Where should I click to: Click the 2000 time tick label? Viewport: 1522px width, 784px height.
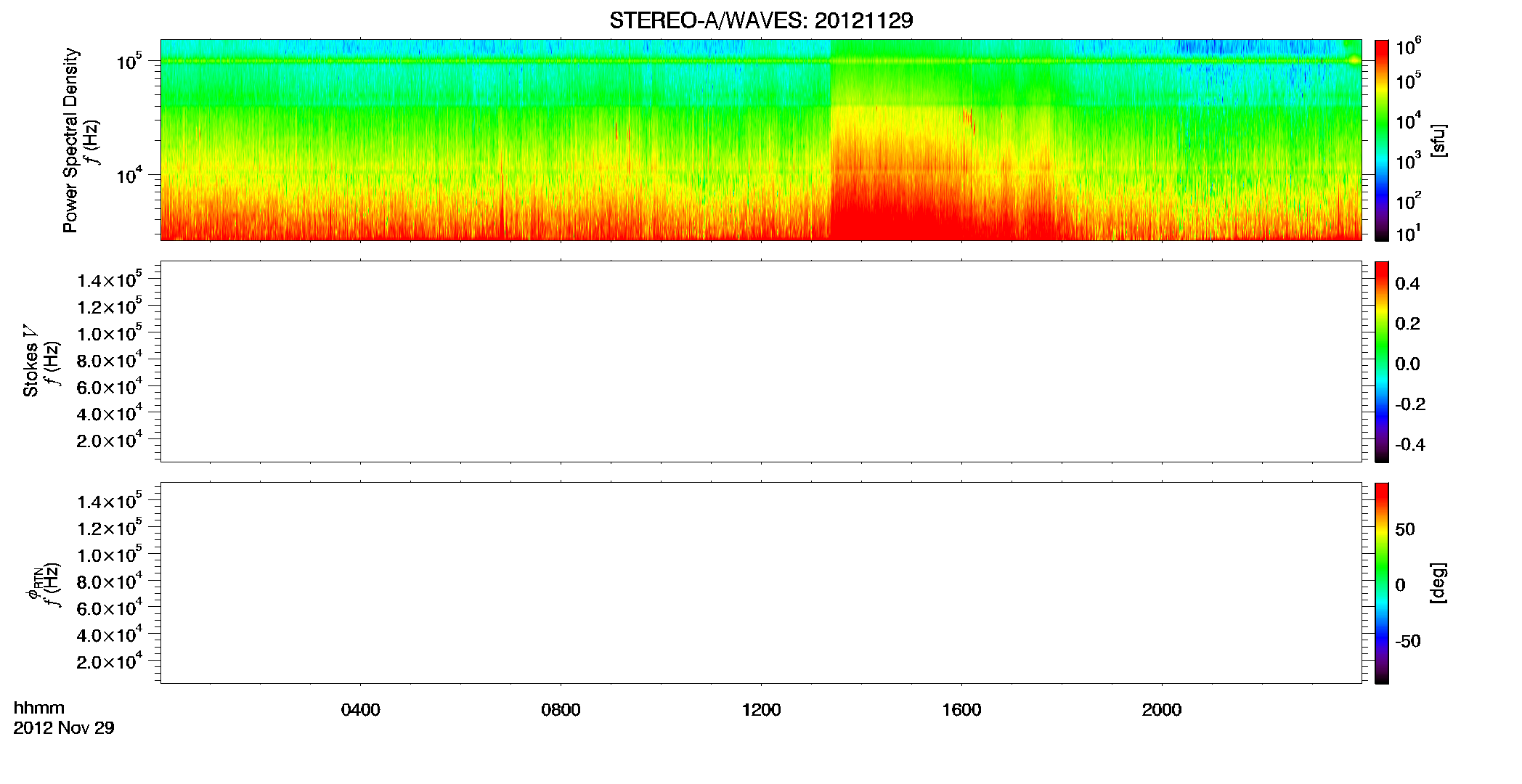1162,710
